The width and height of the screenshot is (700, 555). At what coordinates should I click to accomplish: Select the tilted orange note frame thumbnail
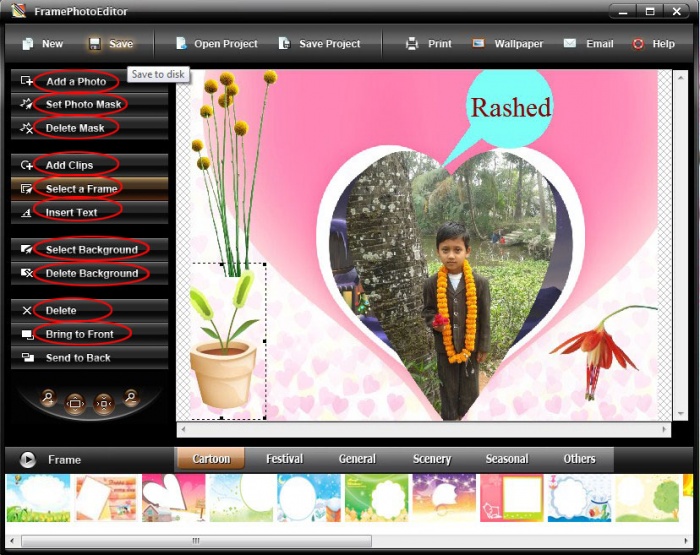[x=106, y=498]
